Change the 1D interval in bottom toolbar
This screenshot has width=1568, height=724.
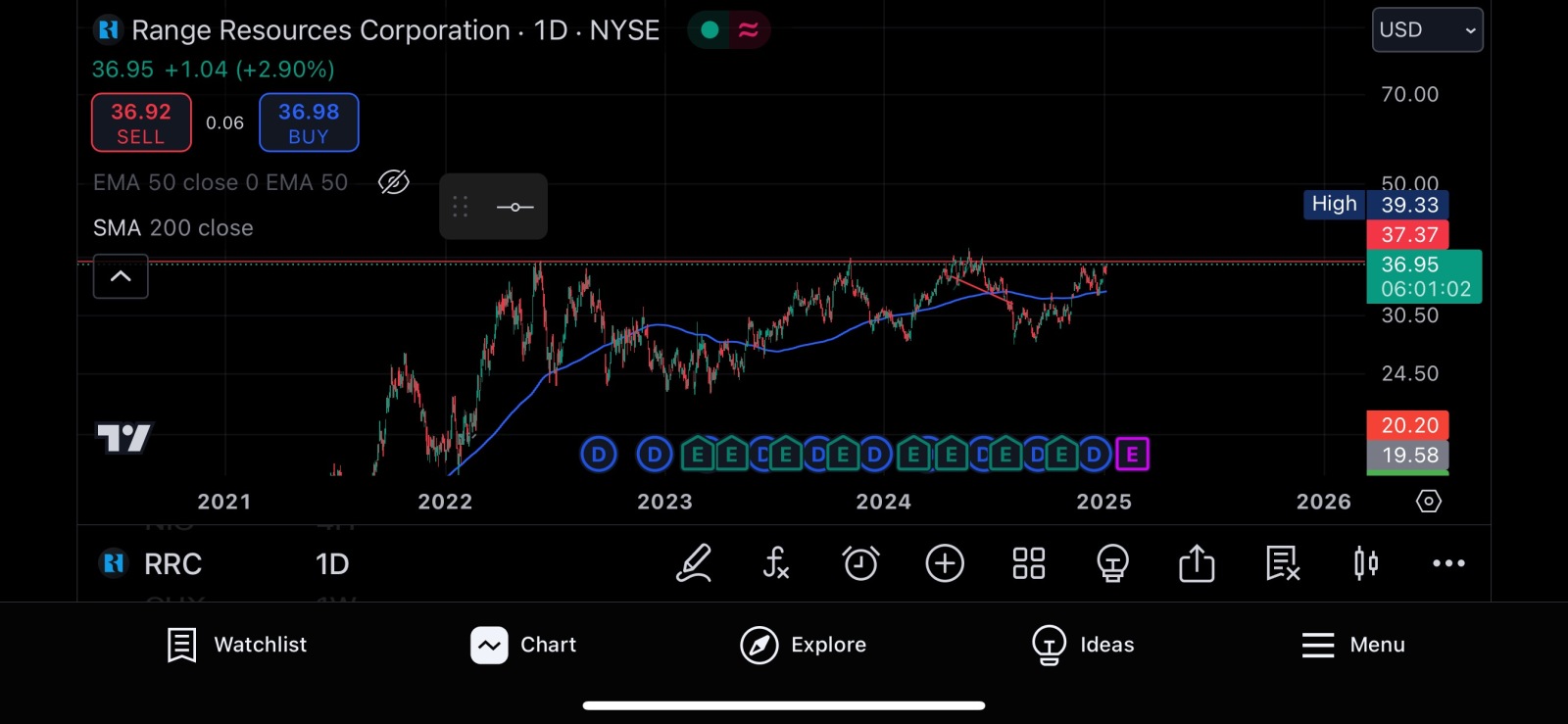click(x=332, y=564)
